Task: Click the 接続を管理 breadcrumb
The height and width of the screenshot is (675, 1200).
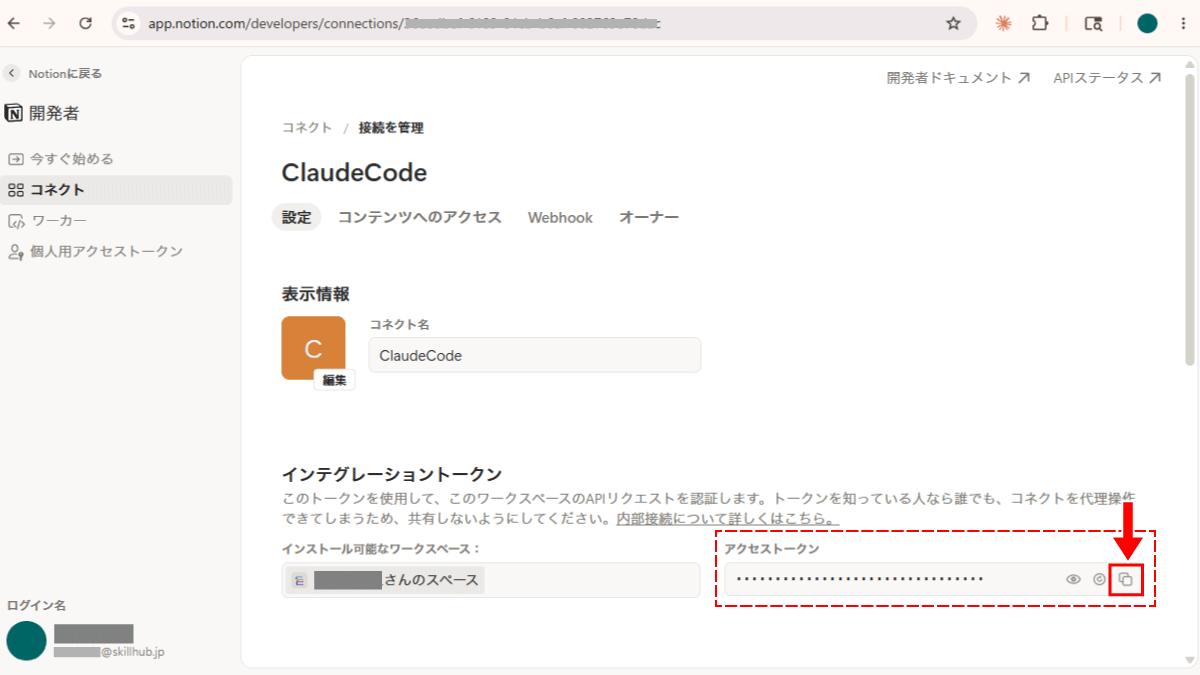Action: click(x=391, y=128)
